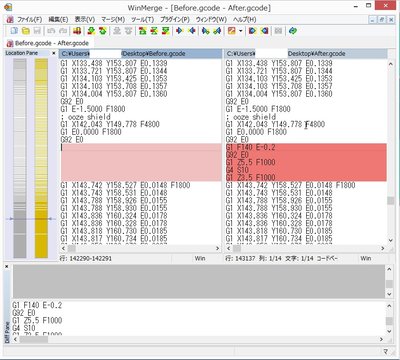Click the yellow location bar in Location Pane
This screenshot has width=400, height=360.
coord(41,158)
